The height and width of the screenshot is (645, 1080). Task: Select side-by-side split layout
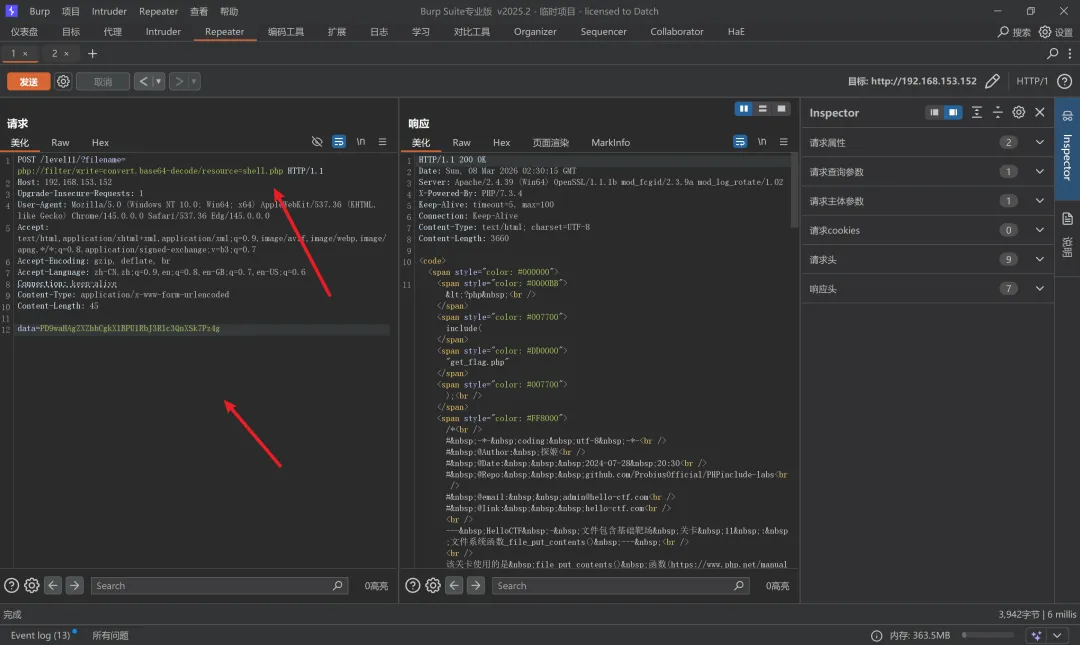click(743, 109)
